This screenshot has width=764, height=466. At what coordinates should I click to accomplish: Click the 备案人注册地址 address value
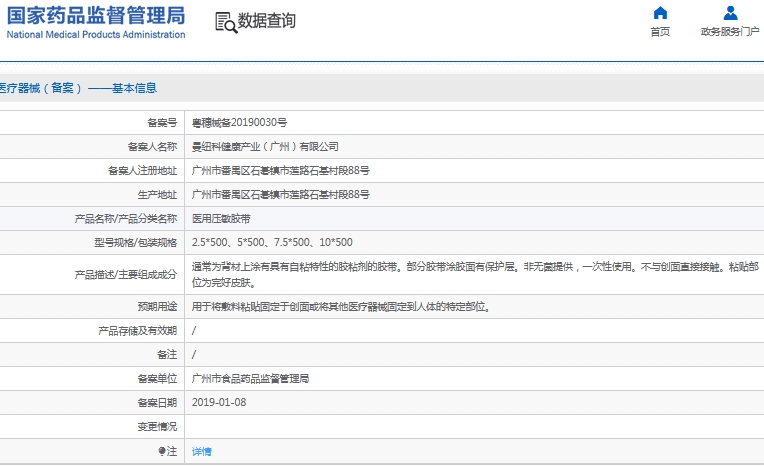[281, 171]
